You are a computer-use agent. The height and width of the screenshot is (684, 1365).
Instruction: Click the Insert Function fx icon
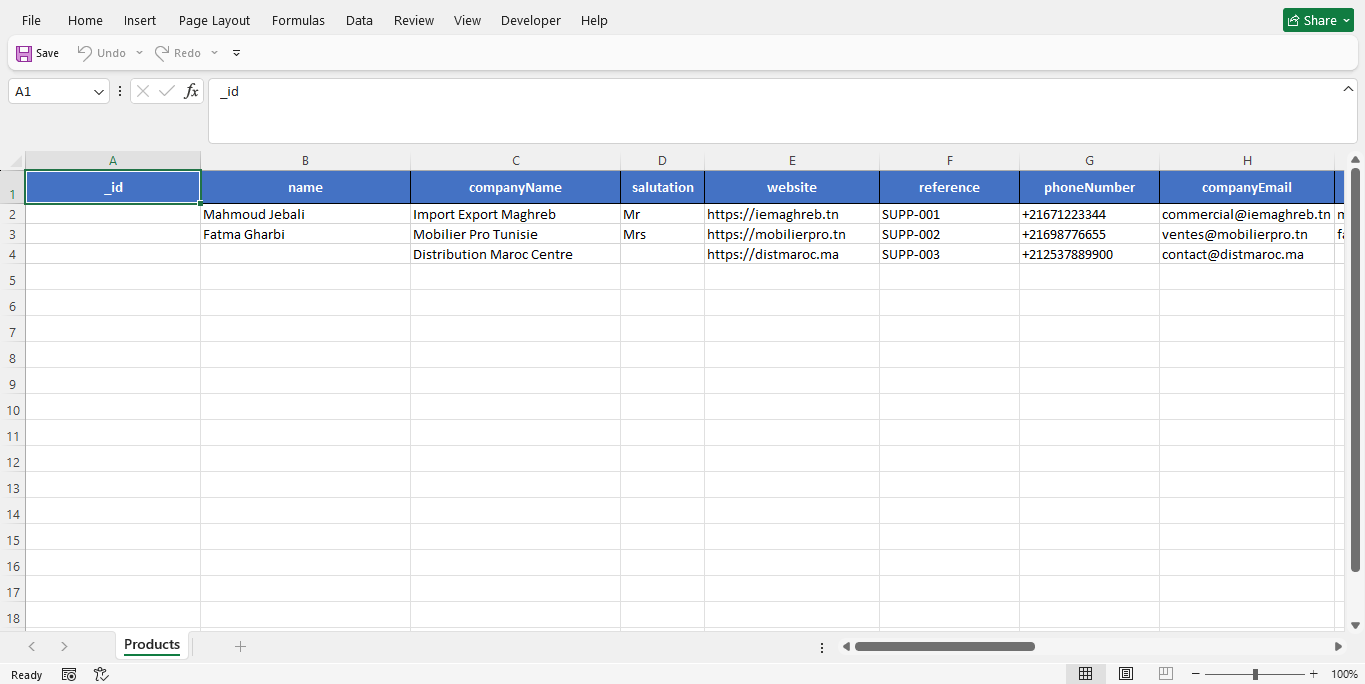point(191,91)
